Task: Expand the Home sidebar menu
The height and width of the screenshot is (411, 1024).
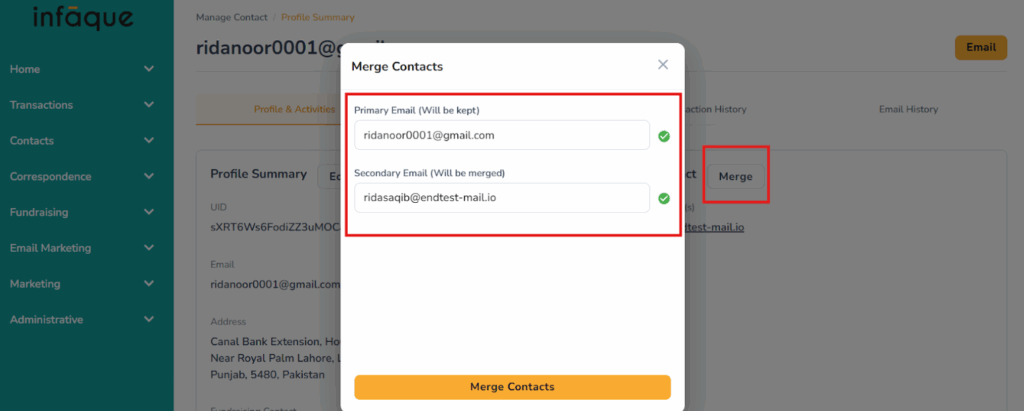Action: pos(149,69)
